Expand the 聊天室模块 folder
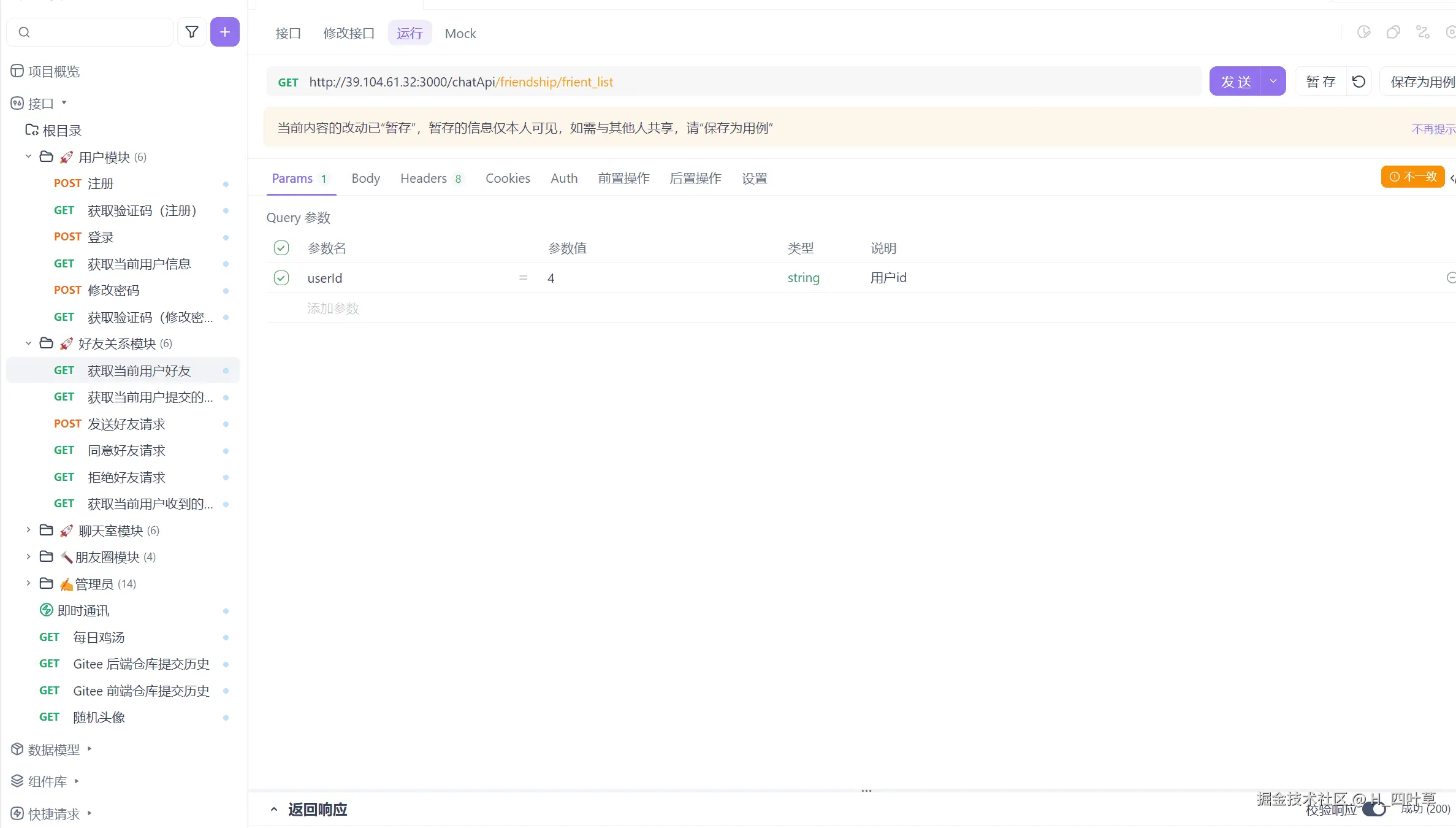1456x828 pixels. click(x=28, y=530)
